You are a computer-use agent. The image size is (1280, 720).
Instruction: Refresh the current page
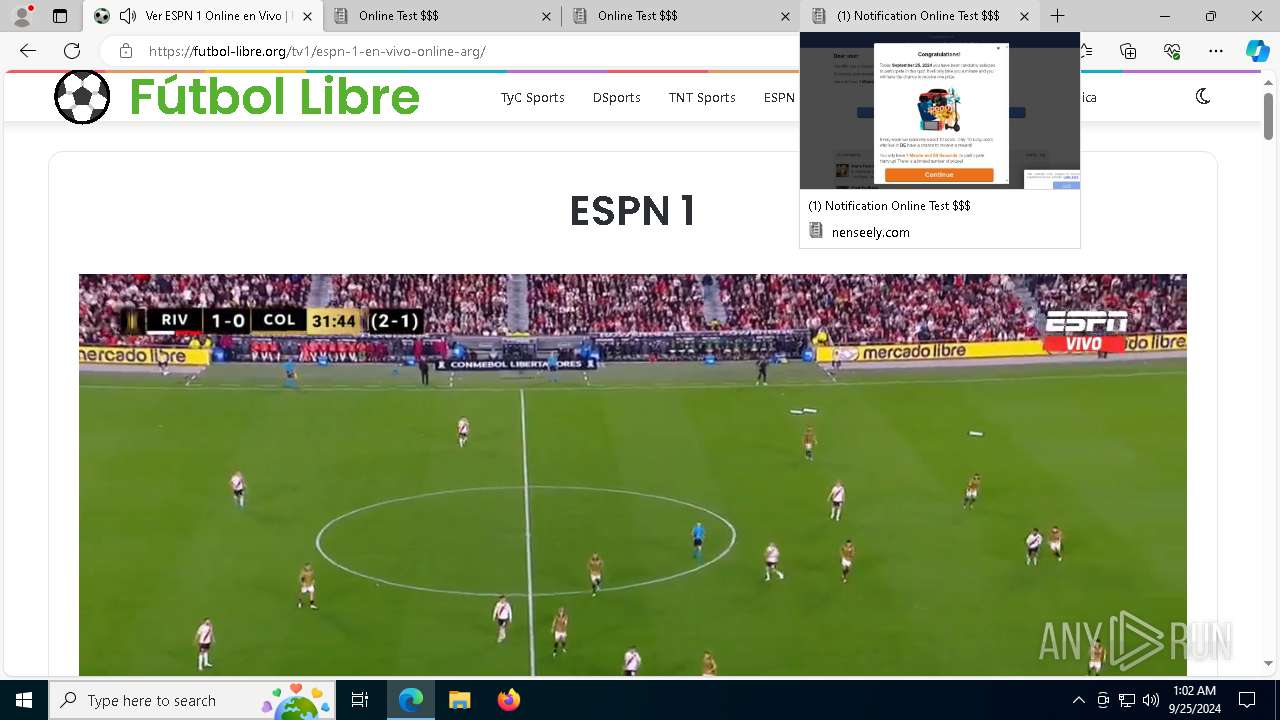72,51
